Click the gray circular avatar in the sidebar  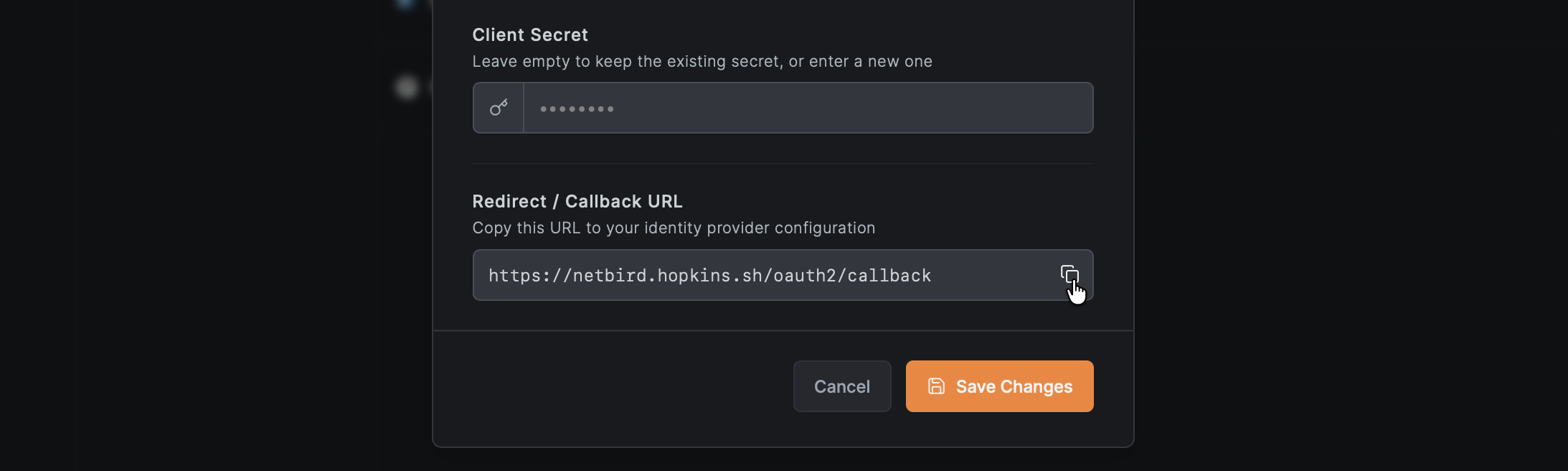pyautogui.click(x=406, y=88)
